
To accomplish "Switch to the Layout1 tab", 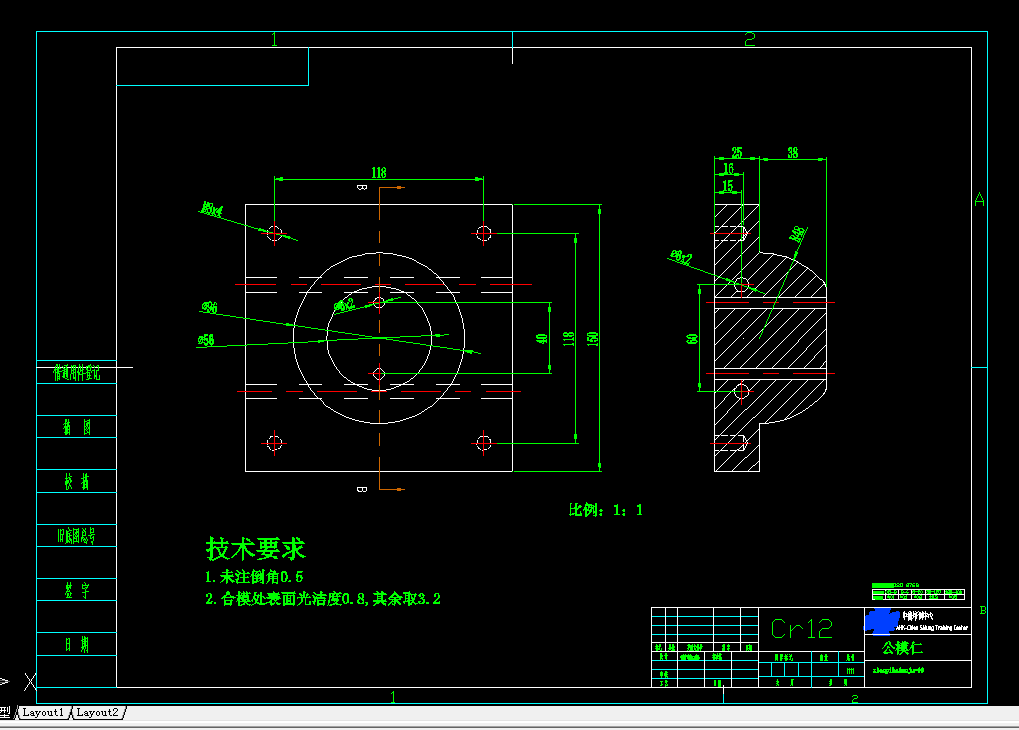I will point(43,712).
